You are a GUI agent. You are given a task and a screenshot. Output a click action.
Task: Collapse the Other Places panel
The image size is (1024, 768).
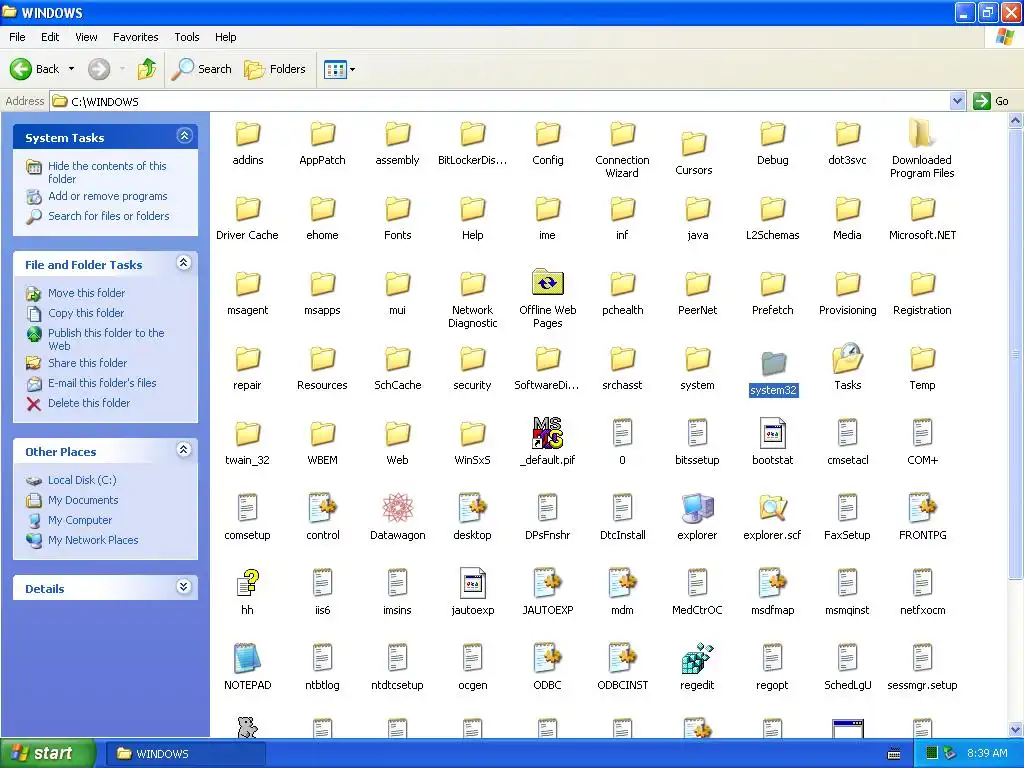pos(184,449)
